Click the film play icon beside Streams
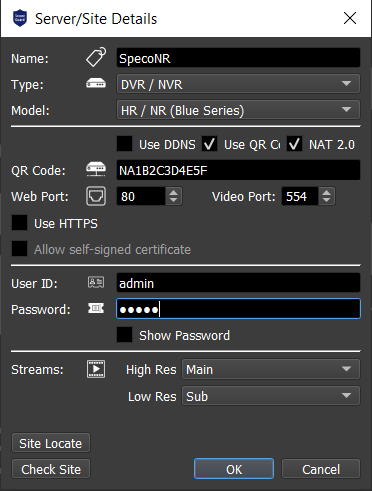372x491 pixels. coord(96,369)
